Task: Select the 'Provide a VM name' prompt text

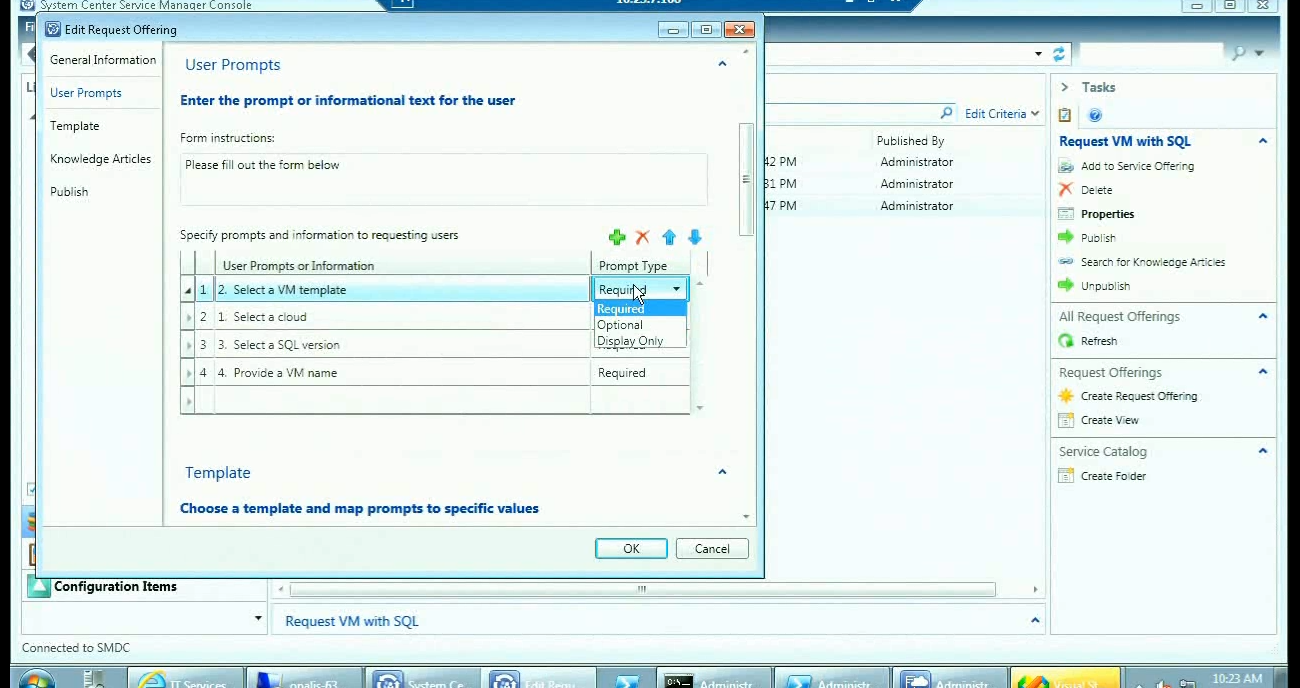Action: click(285, 373)
